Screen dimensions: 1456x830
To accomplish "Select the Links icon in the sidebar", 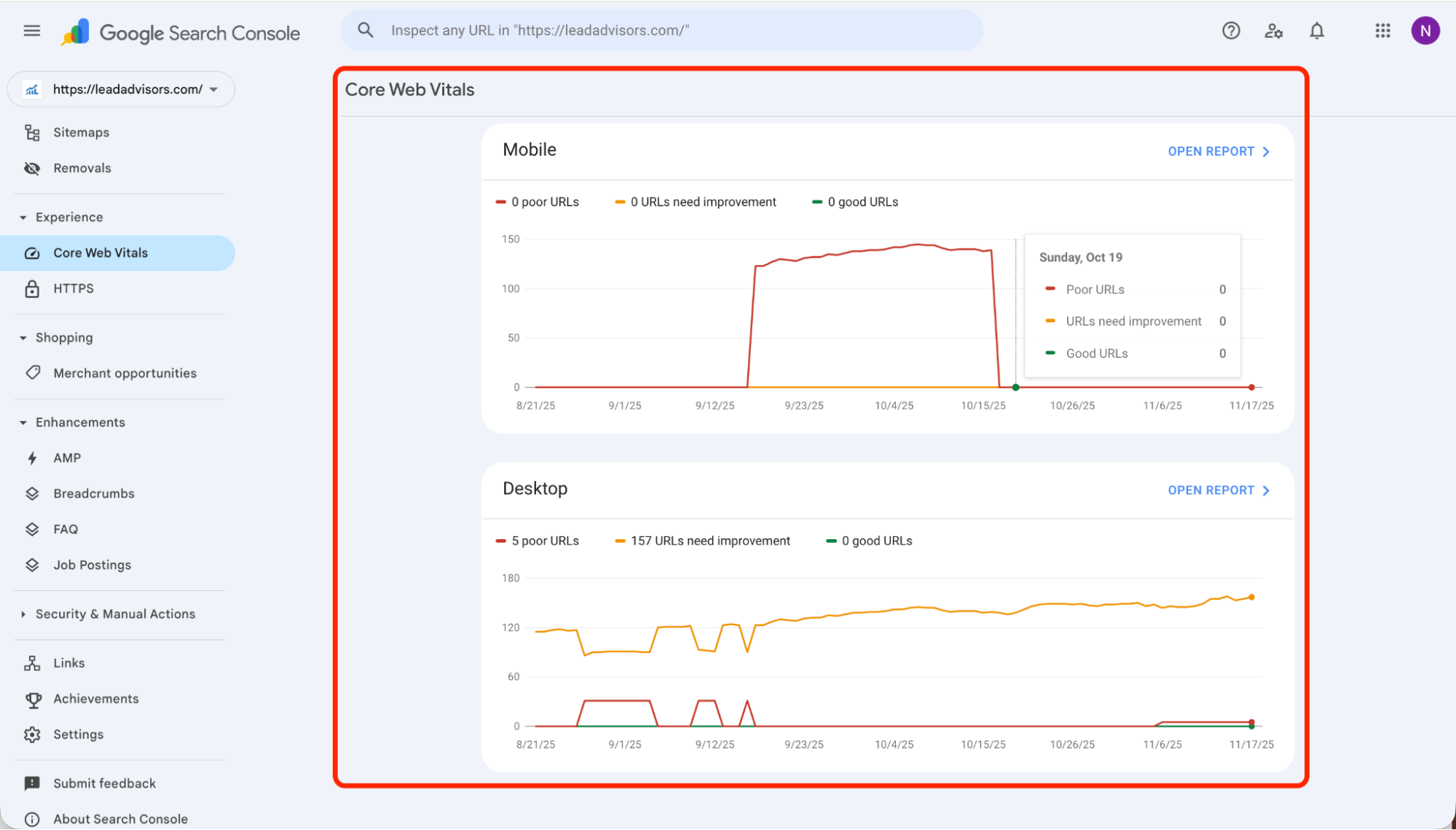I will point(32,662).
